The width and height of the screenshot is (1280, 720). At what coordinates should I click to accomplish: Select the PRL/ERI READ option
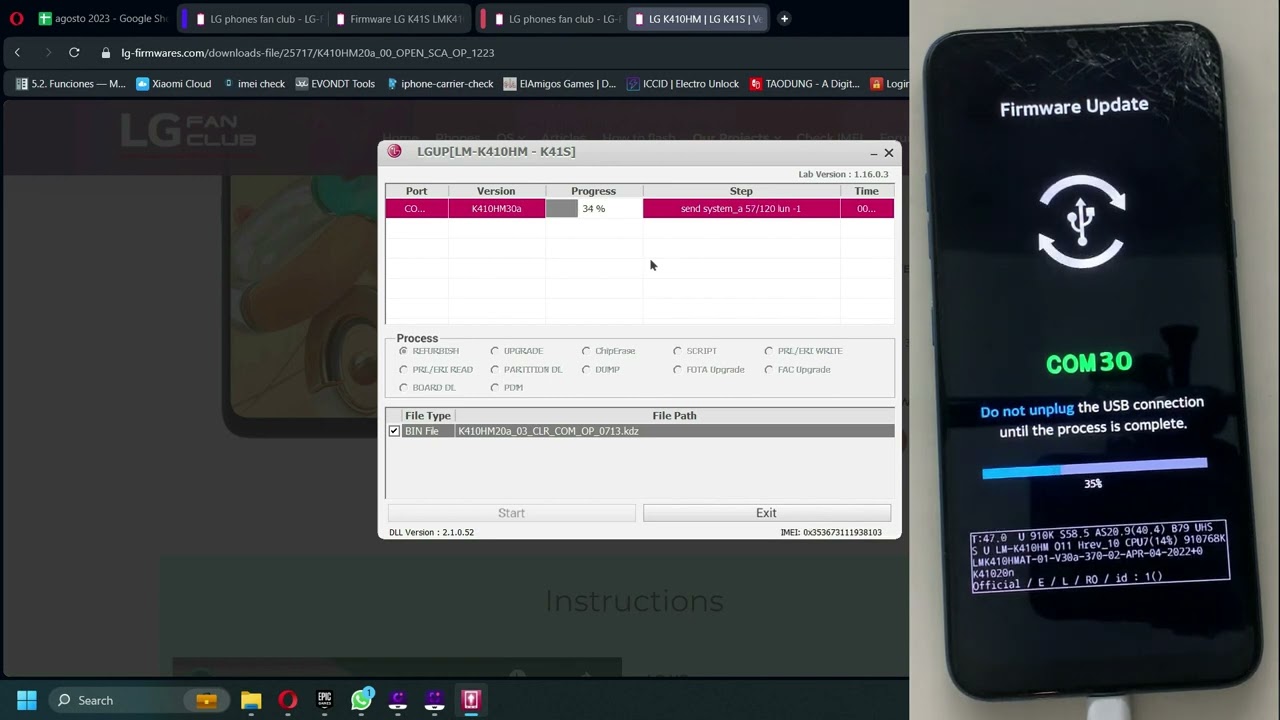click(x=436, y=369)
